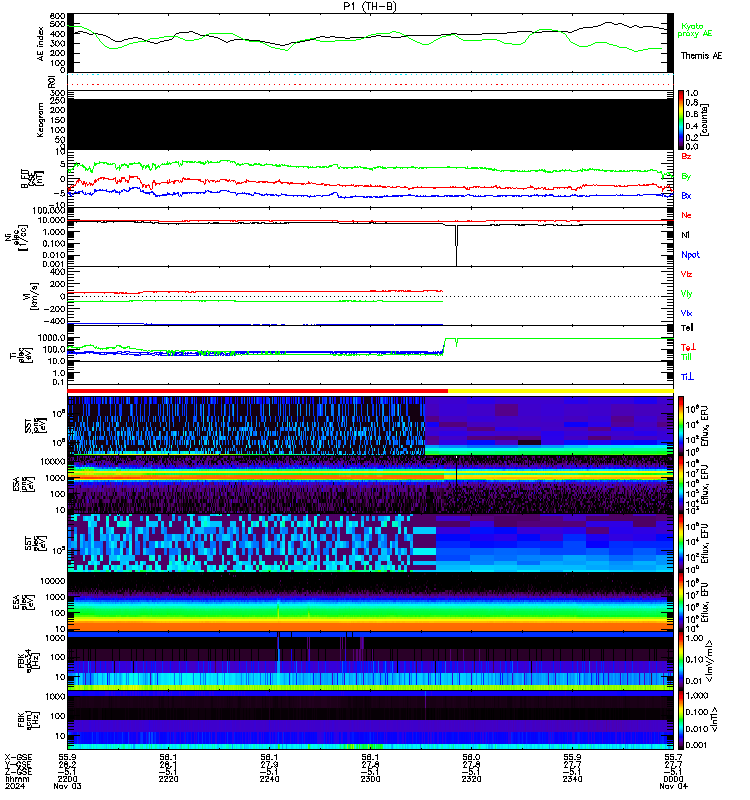Click the ESA electrons Eflux color bar
Viewport: 750px width, 800px height.
point(681,602)
